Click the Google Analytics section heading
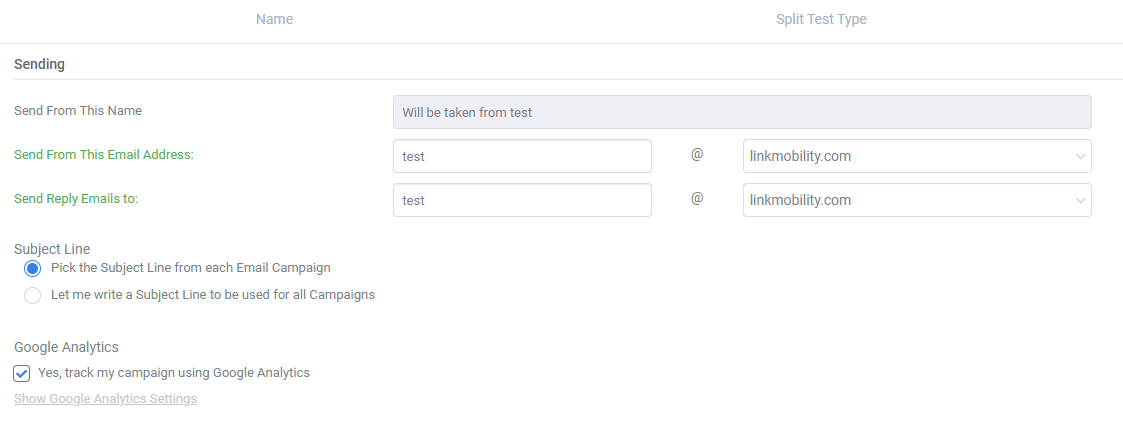The width and height of the screenshot is (1123, 425). click(x=66, y=347)
